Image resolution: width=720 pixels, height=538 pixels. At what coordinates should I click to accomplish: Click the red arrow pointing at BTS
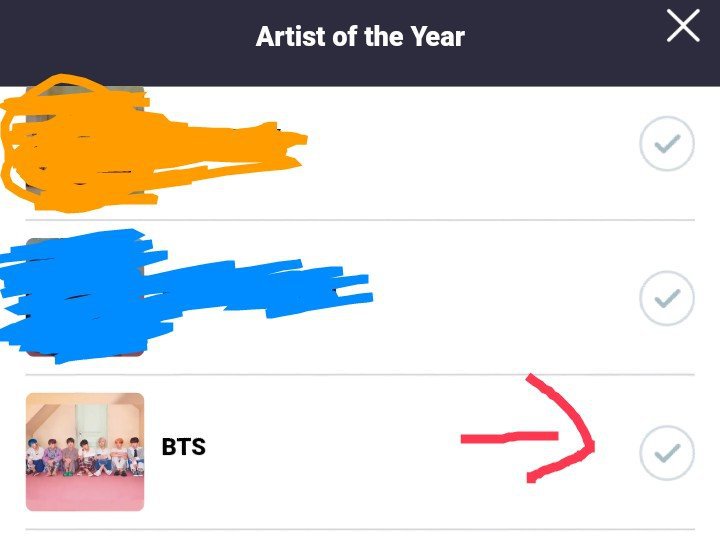point(528,429)
